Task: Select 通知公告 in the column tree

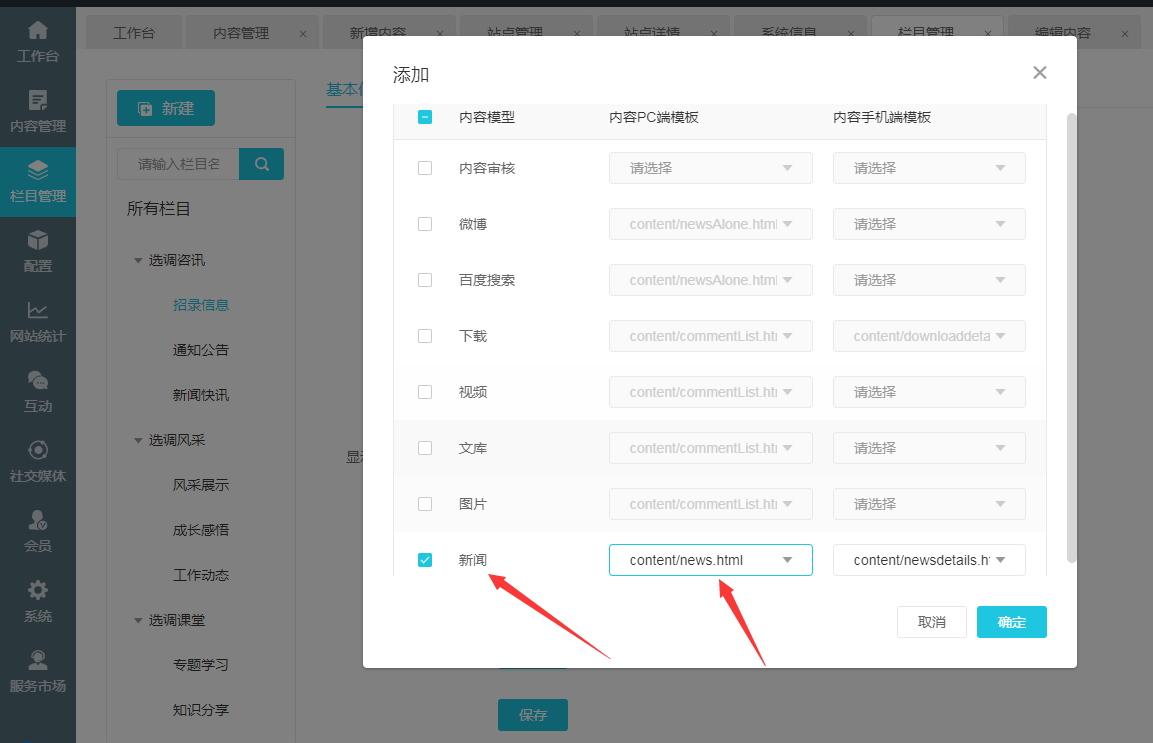Action: [x=201, y=349]
